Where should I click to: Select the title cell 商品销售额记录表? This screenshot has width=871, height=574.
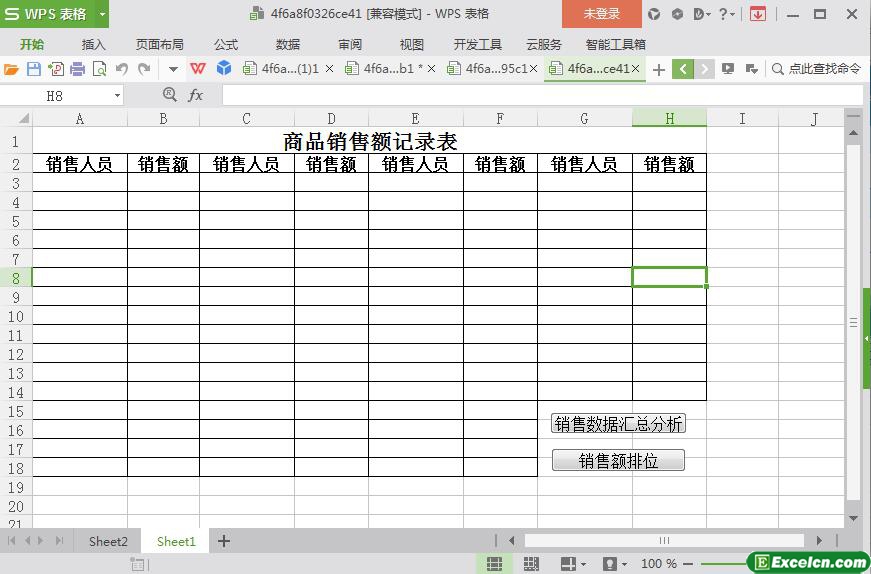coord(369,141)
